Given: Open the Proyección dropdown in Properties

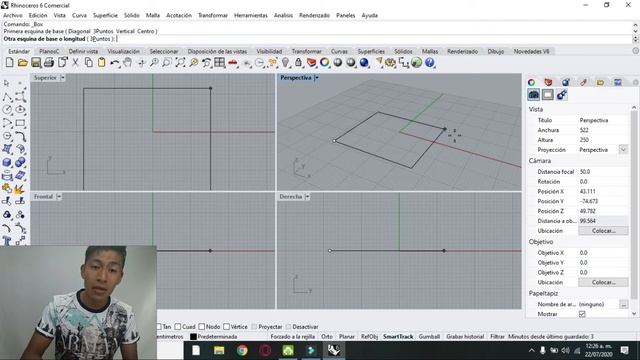Looking at the screenshot, I should coord(623,149).
